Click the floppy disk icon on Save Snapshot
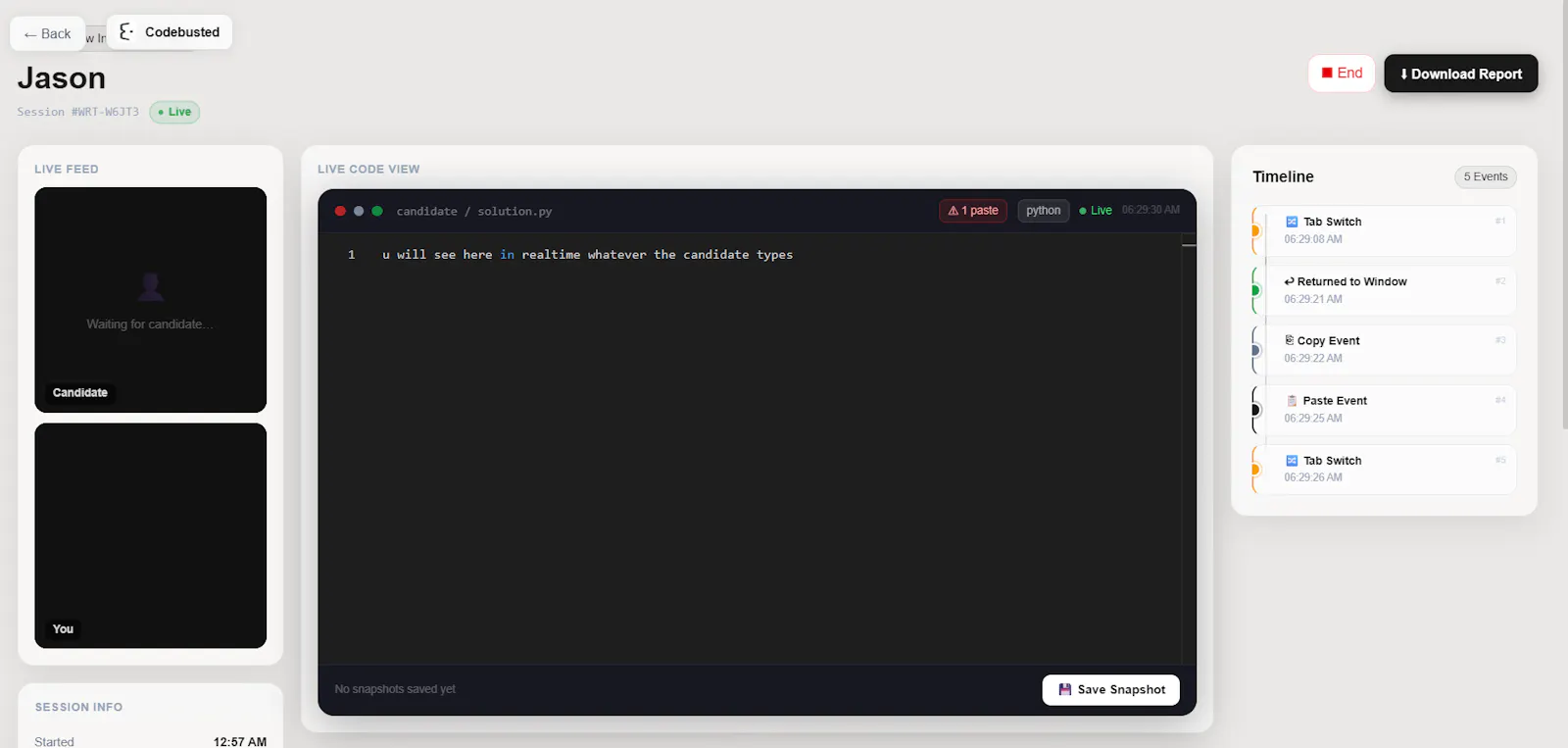 pos(1065,690)
